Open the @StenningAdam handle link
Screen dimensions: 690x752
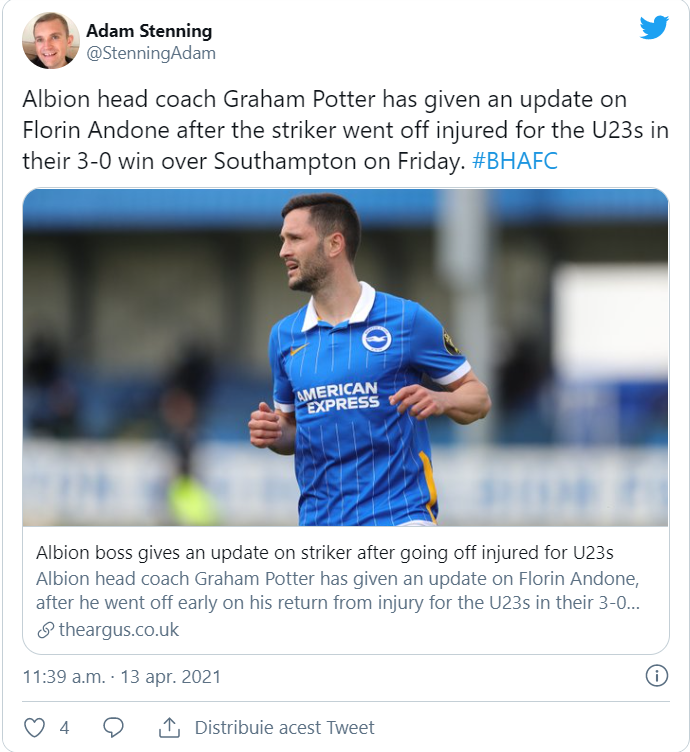151,53
